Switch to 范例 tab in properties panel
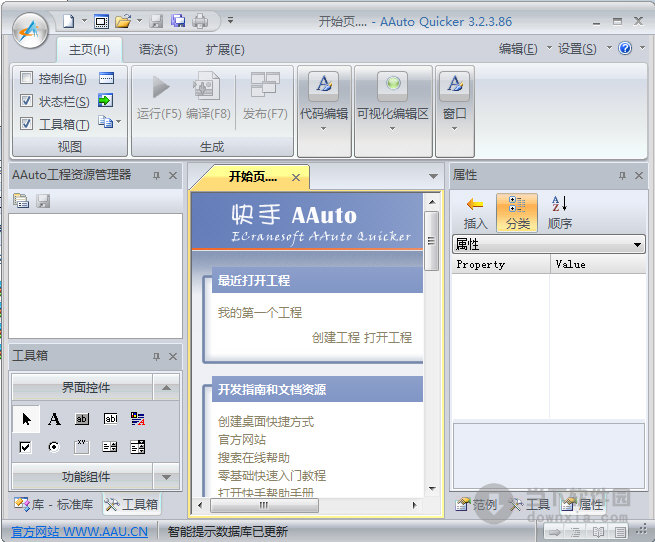Image resolution: width=655 pixels, height=542 pixels. tap(477, 505)
